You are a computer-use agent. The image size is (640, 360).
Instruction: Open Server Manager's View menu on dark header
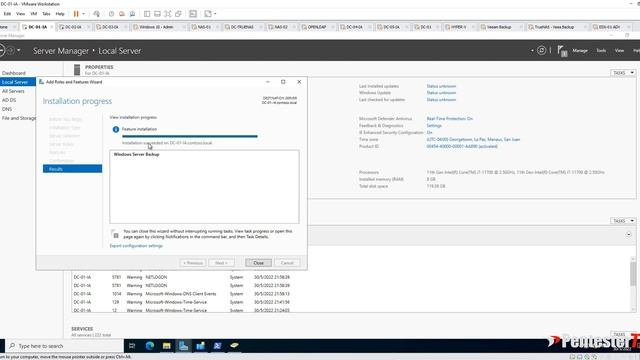pyautogui.click(x=619, y=50)
